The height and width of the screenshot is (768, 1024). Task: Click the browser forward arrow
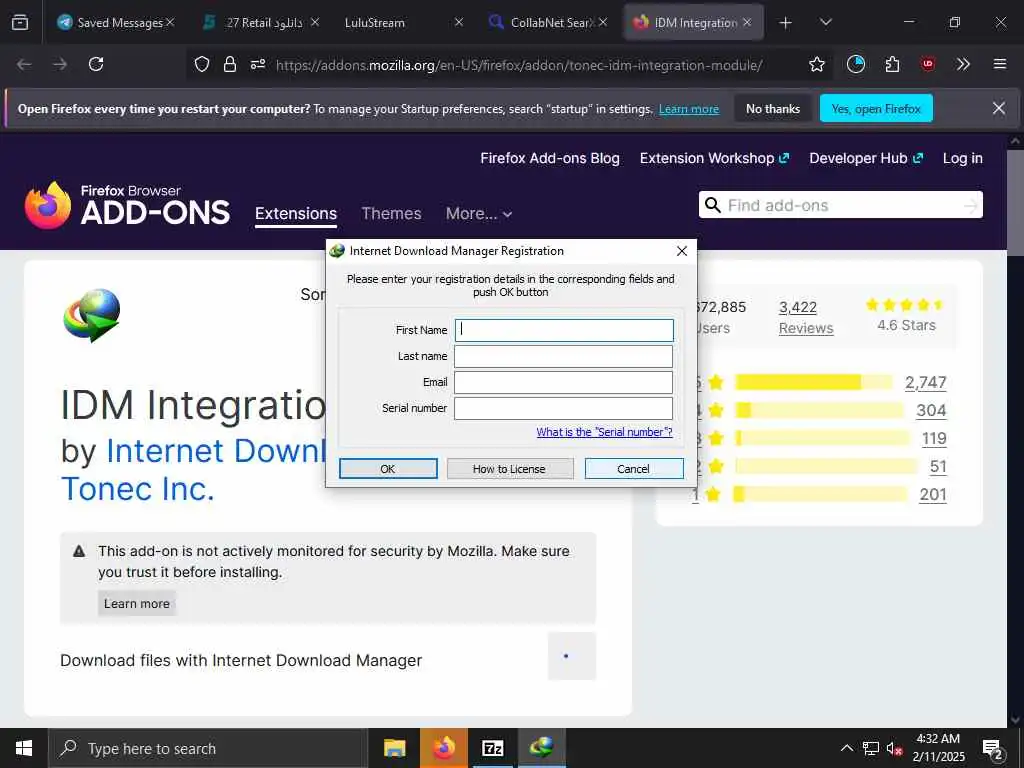coord(60,64)
